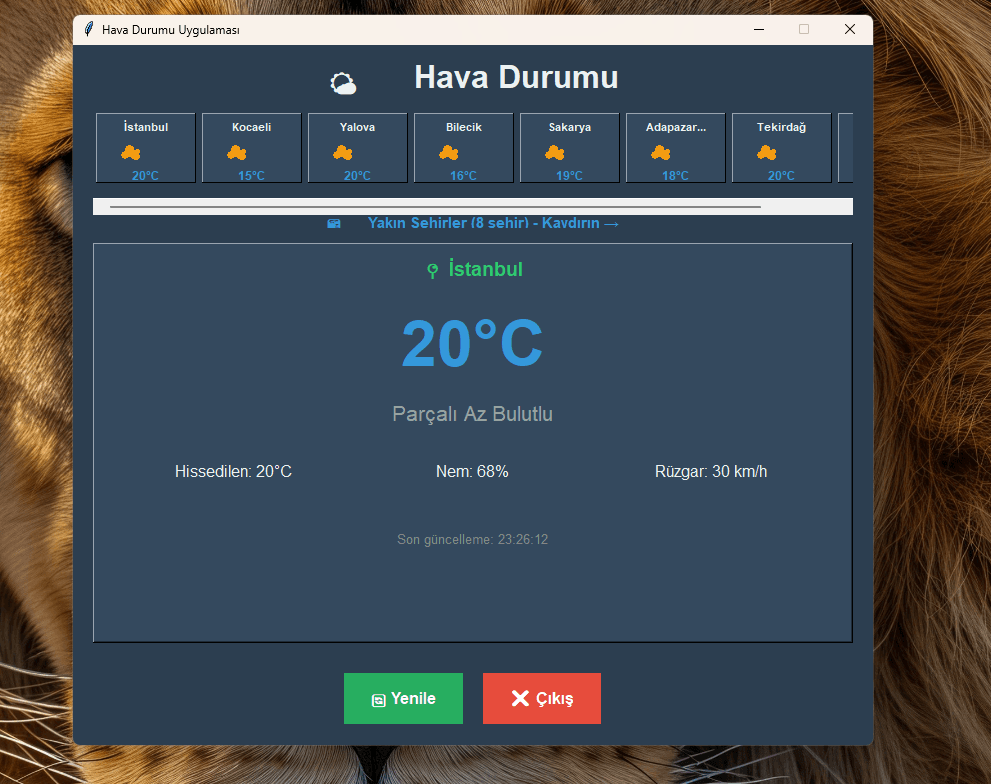
Task: Exit the app with the Çıkış button
Action: click(542, 698)
